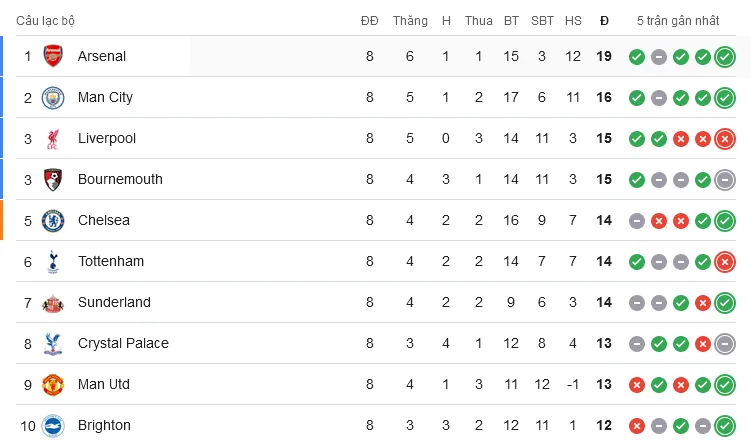Open the Man Utd team link

pyautogui.click(x=104, y=384)
